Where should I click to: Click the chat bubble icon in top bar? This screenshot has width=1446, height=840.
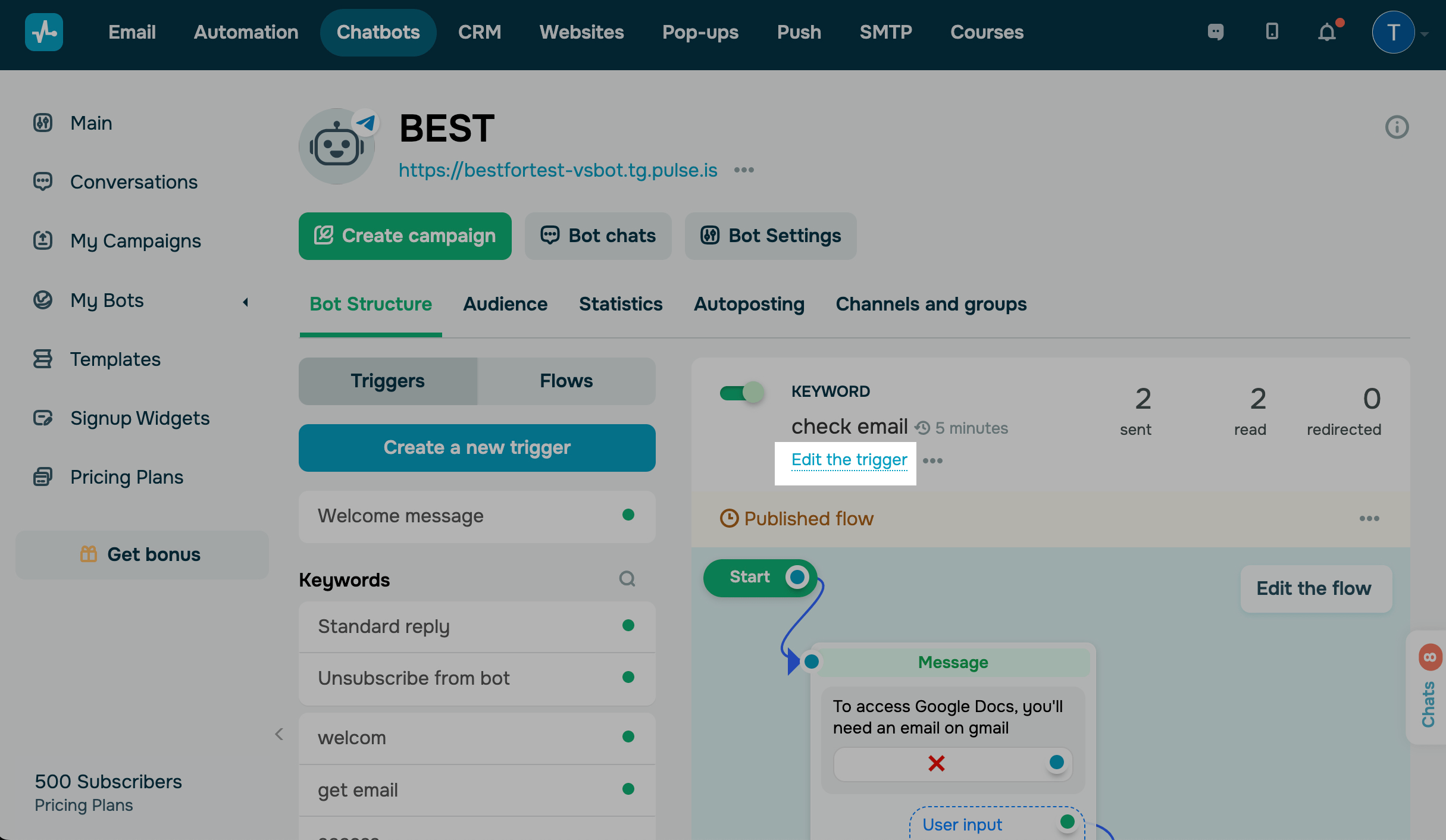point(1215,32)
